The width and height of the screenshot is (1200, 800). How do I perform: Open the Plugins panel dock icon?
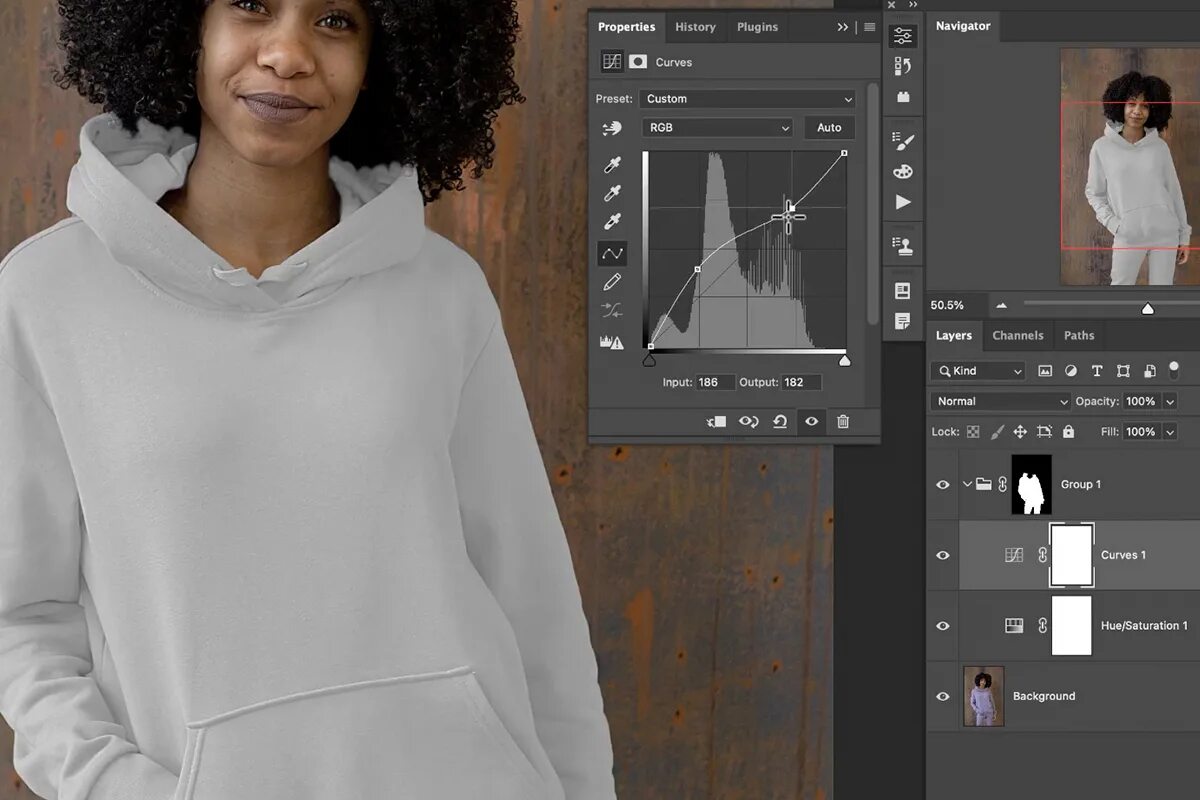coord(903,97)
